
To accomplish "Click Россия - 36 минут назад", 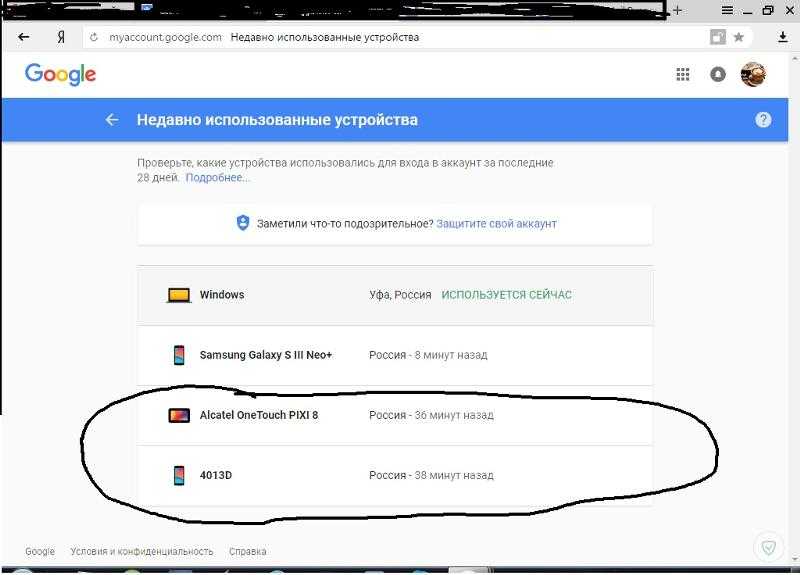I will [x=431, y=415].
